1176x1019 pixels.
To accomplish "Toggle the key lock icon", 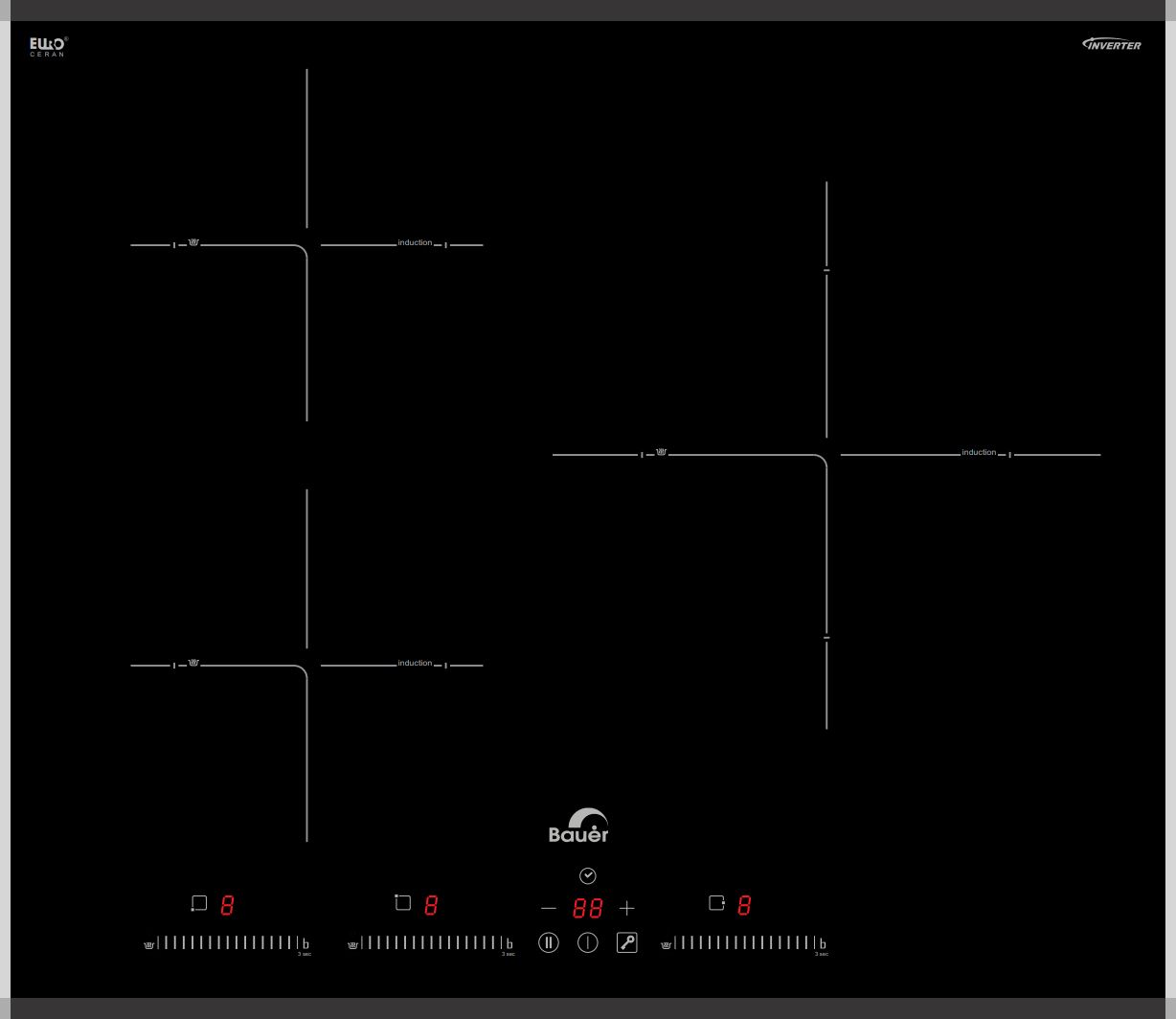I will pyautogui.click(x=627, y=942).
